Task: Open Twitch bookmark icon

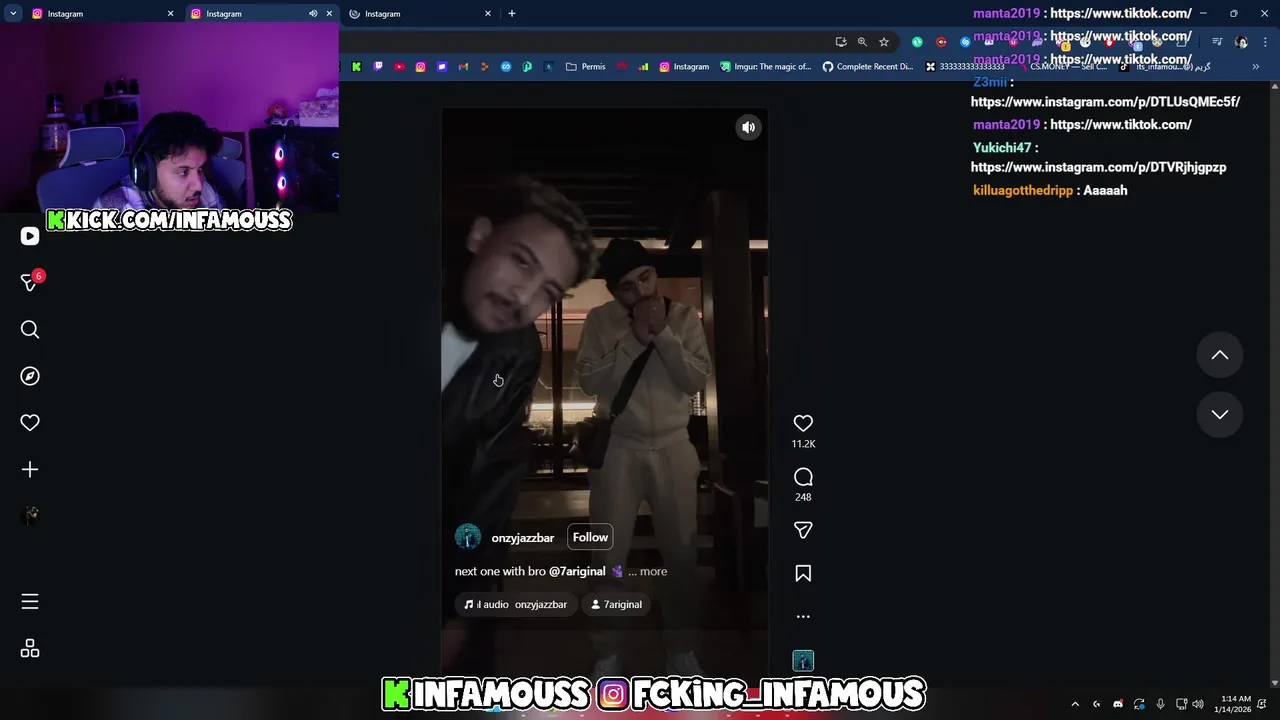Action: click(378, 67)
